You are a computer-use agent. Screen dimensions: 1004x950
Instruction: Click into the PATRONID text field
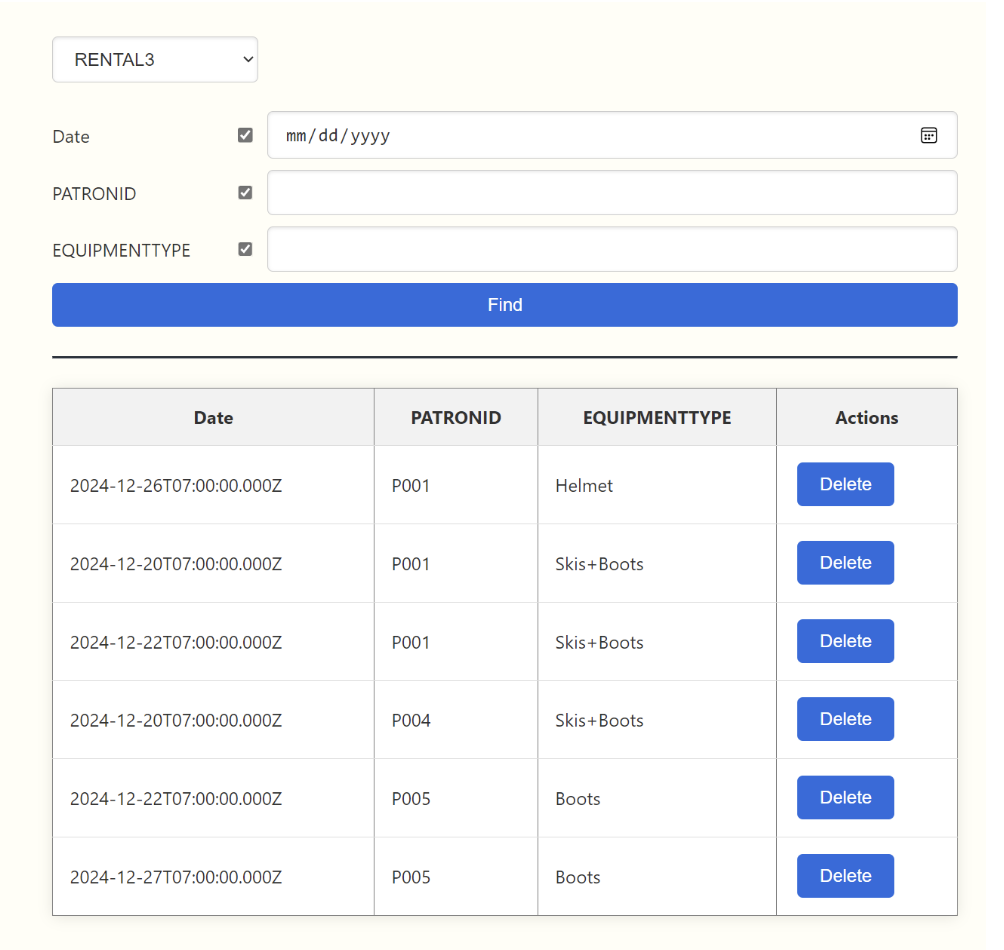point(611,193)
